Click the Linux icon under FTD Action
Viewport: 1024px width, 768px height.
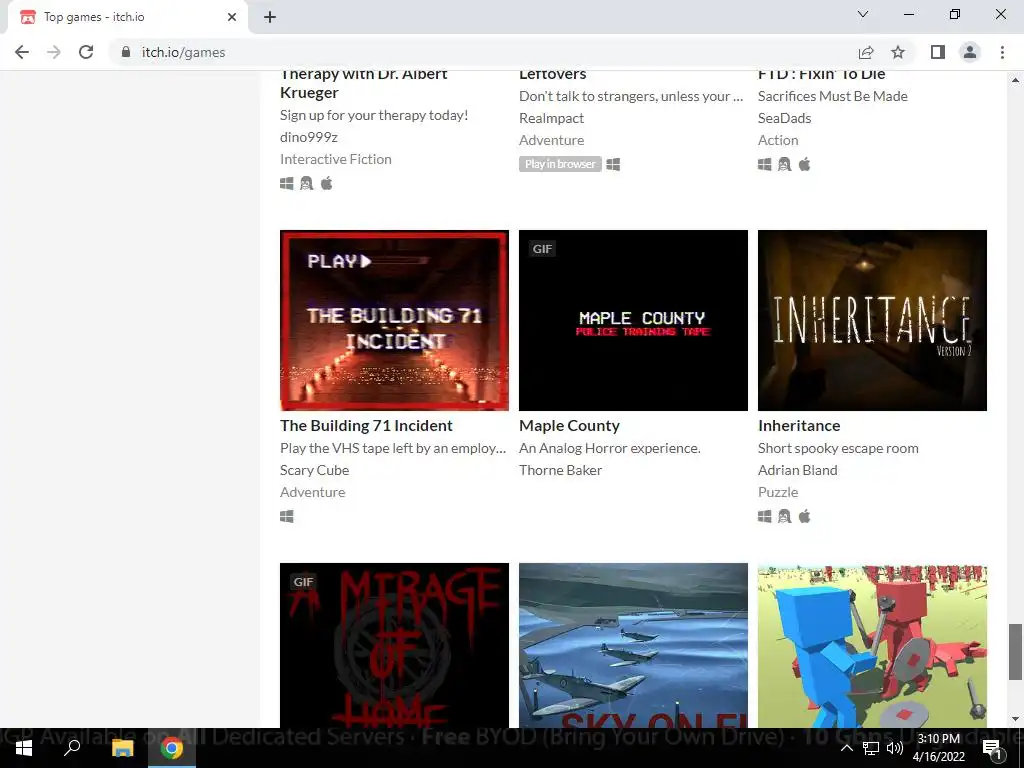coord(784,164)
